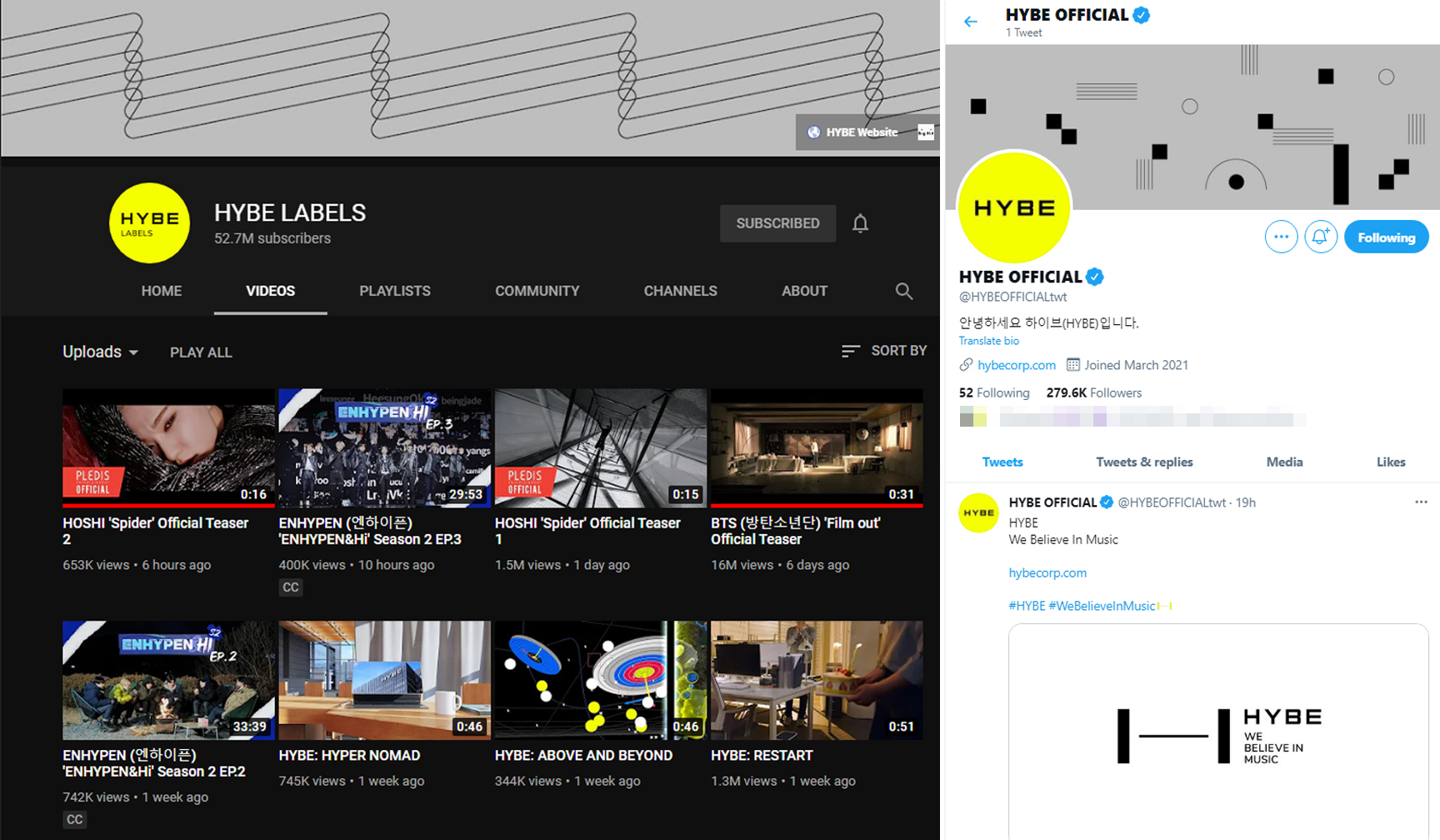Image resolution: width=1440 pixels, height=840 pixels.
Task: Click the globe icon on HYBE Website link
Action: 813,132
